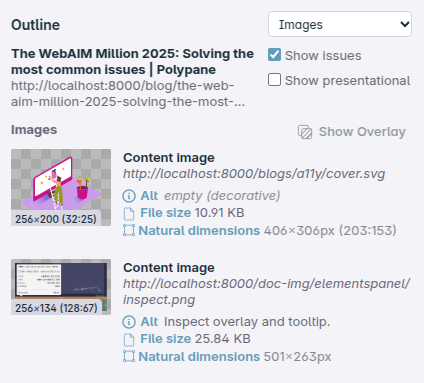Open the inspect.png image thumbnail

pos(61,287)
